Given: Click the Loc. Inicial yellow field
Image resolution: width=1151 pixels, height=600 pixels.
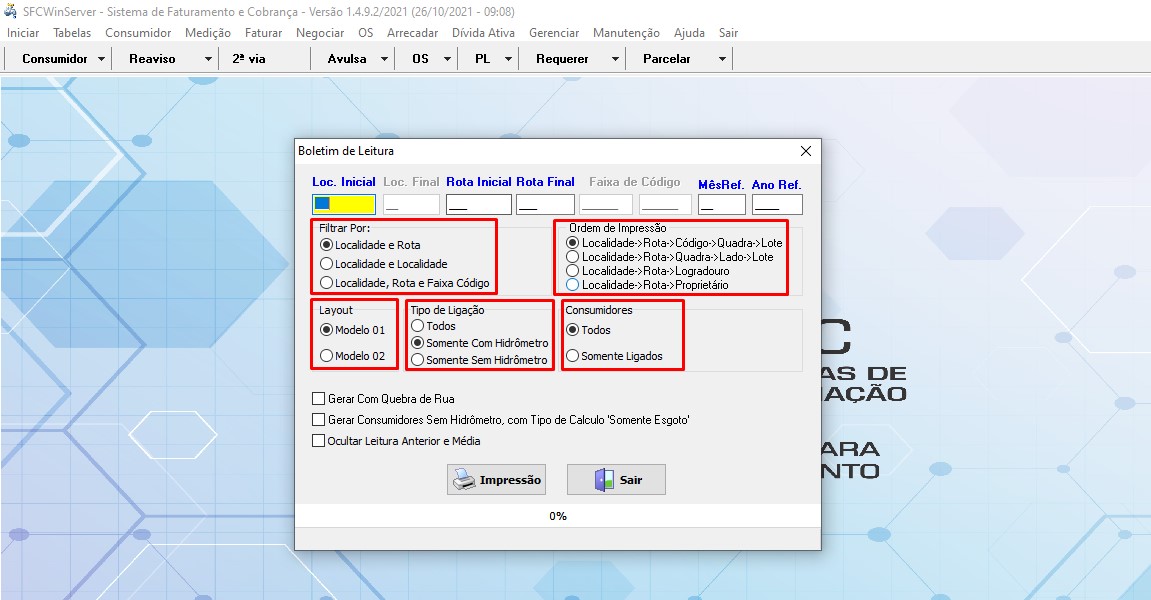Looking at the screenshot, I should pyautogui.click(x=344, y=205).
